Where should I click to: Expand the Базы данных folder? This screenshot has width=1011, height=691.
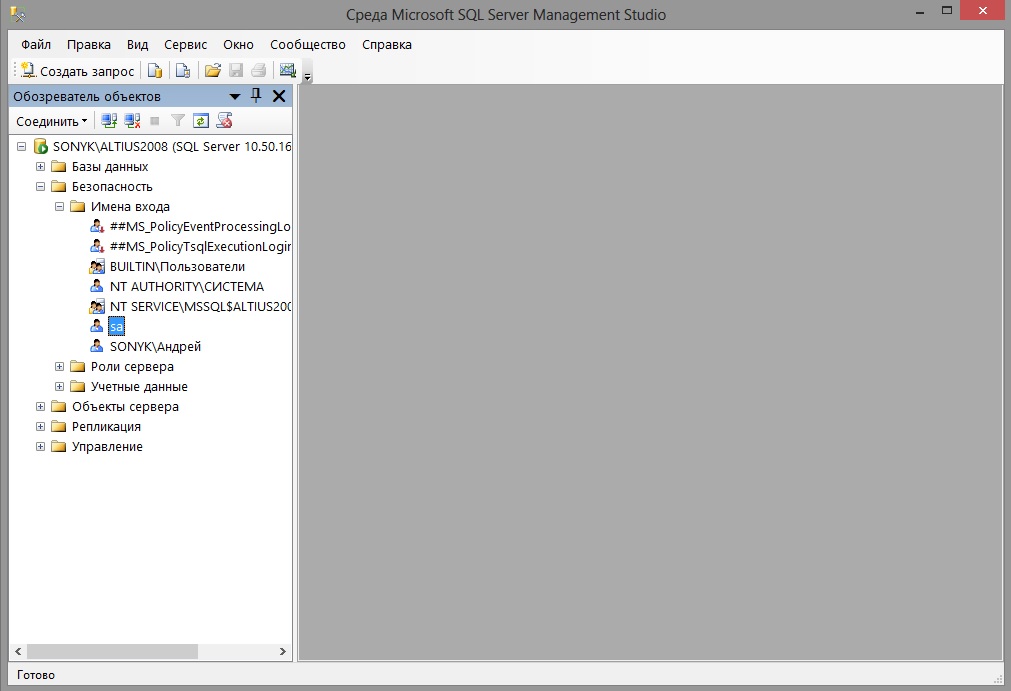coord(40,166)
